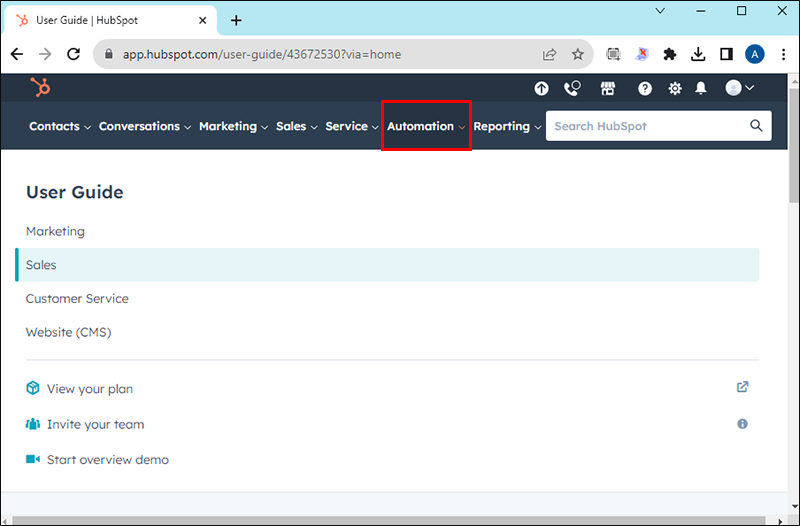800x526 pixels.
Task: Click the vertical scrollbar thumb
Action: point(794,145)
